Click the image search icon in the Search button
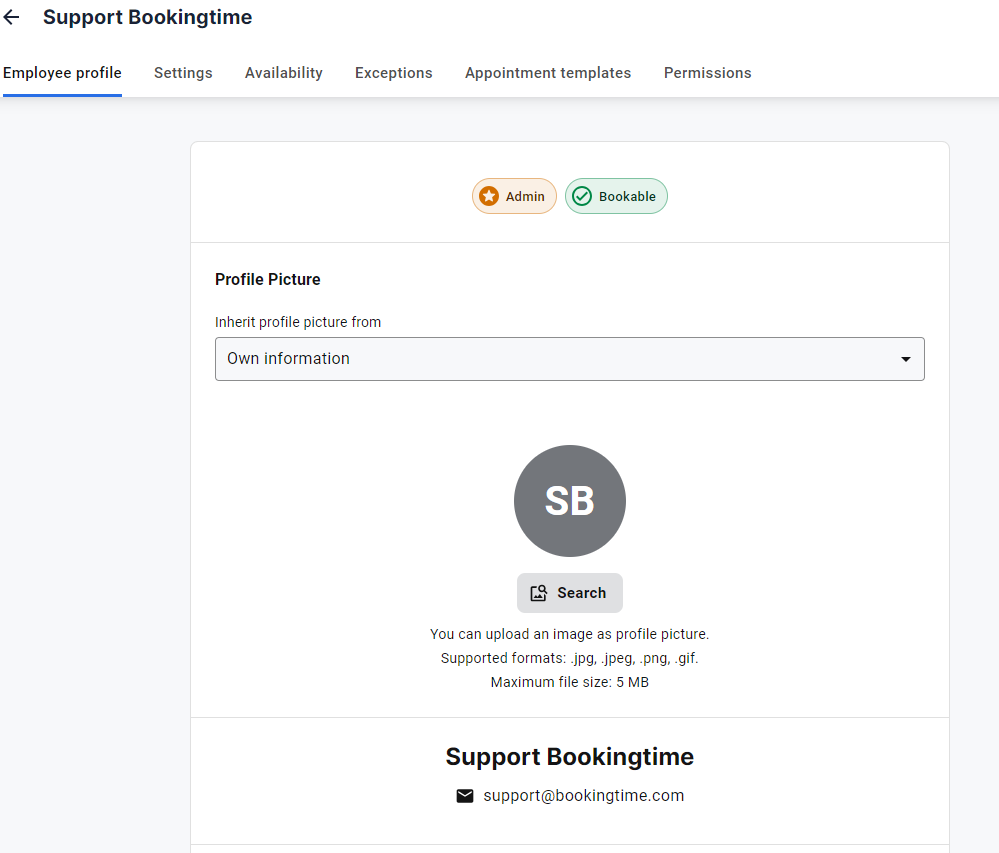The width and height of the screenshot is (999, 853). tap(539, 593)
